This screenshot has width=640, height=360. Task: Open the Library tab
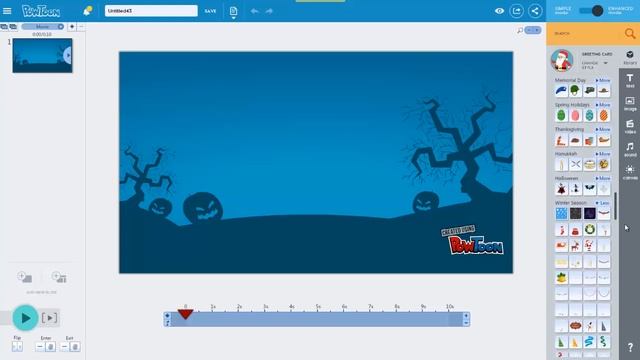[630, 57]
